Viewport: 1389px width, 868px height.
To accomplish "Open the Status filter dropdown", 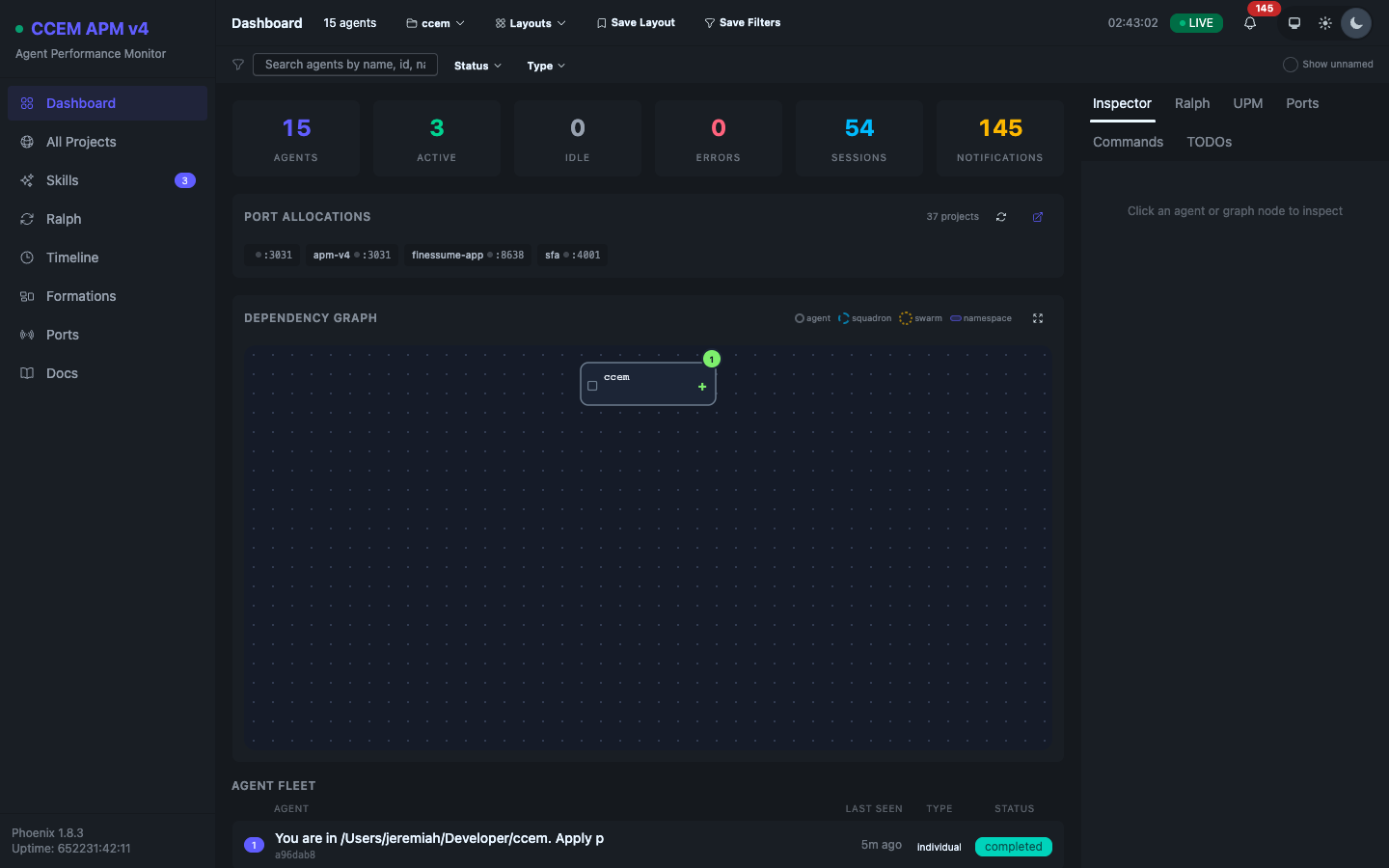I will click(x=477, y=66).
